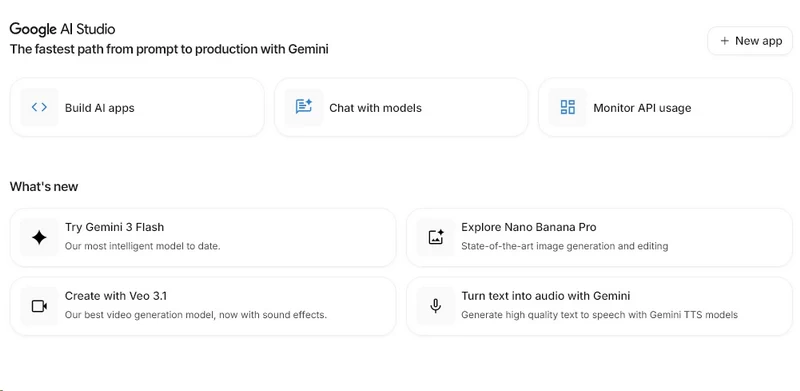Create a new app with New app button
The image size is (800, 391).
[x=750, y=41]
